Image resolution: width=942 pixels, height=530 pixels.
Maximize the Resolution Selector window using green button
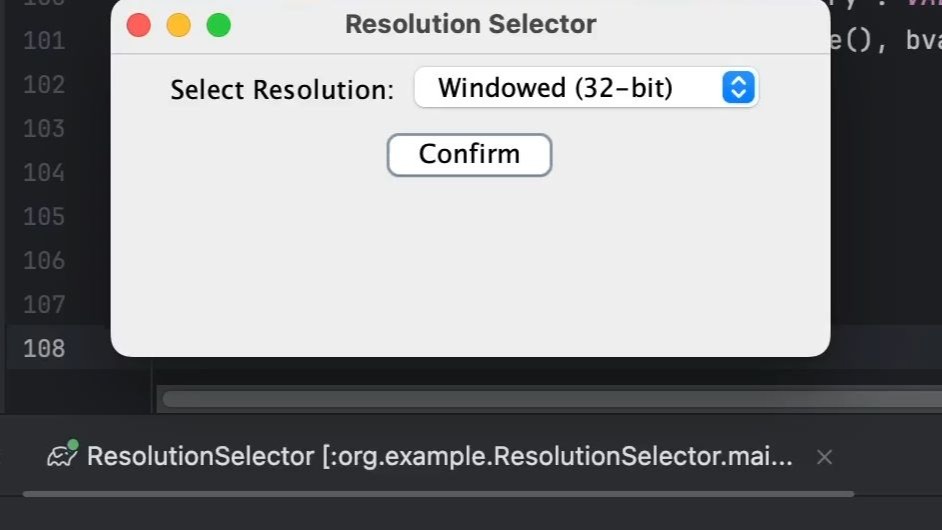pos(219,25)
